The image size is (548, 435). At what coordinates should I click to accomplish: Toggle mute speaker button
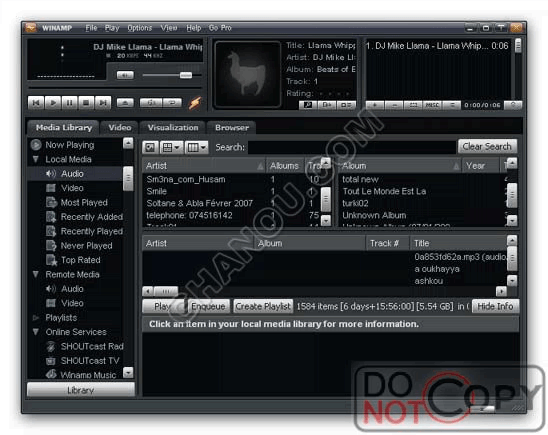[125, 75]
